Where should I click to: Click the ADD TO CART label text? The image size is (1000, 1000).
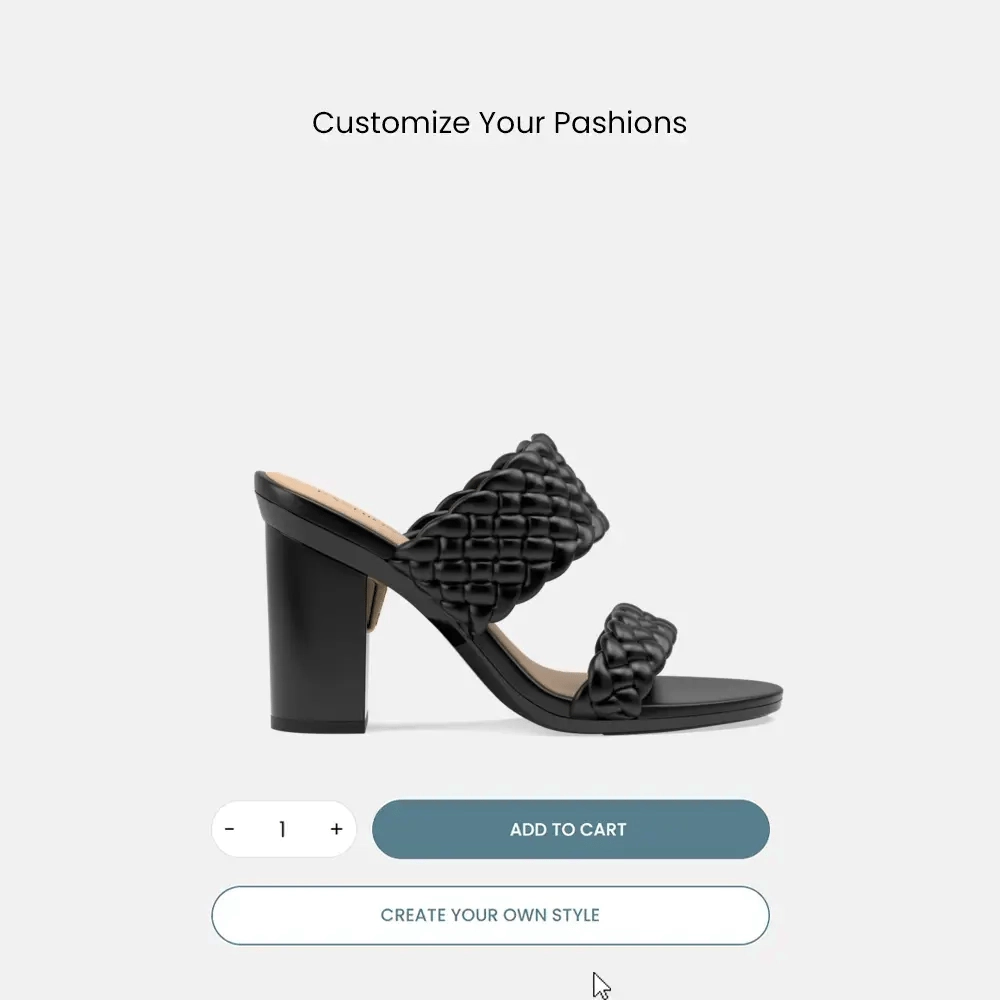[x=568, y=829]
